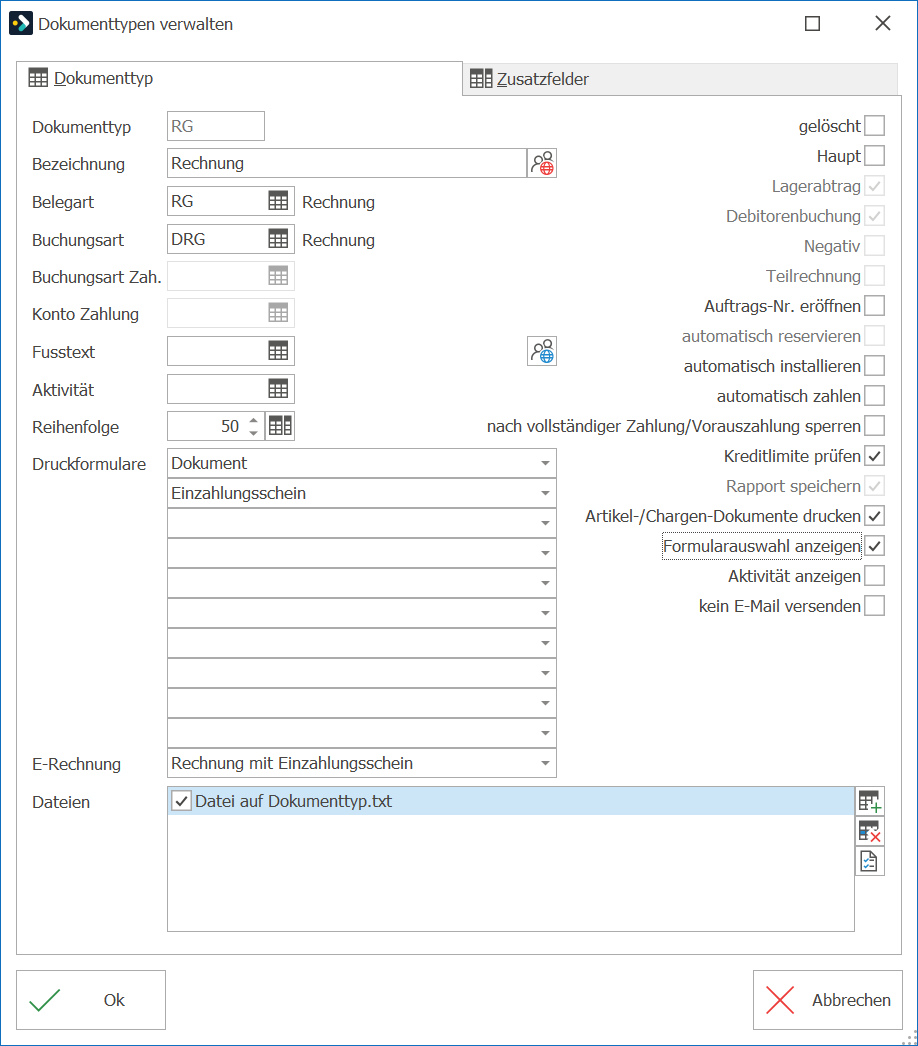918x1046 pixels.
Task: Maximize the Dokumenttypen verwalten window
Action: click(x=813, y=24)
